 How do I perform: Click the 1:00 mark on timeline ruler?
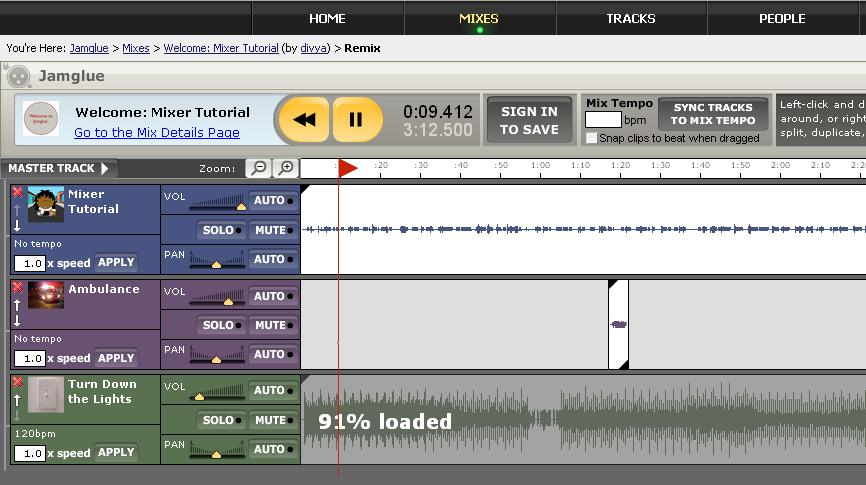540,168
